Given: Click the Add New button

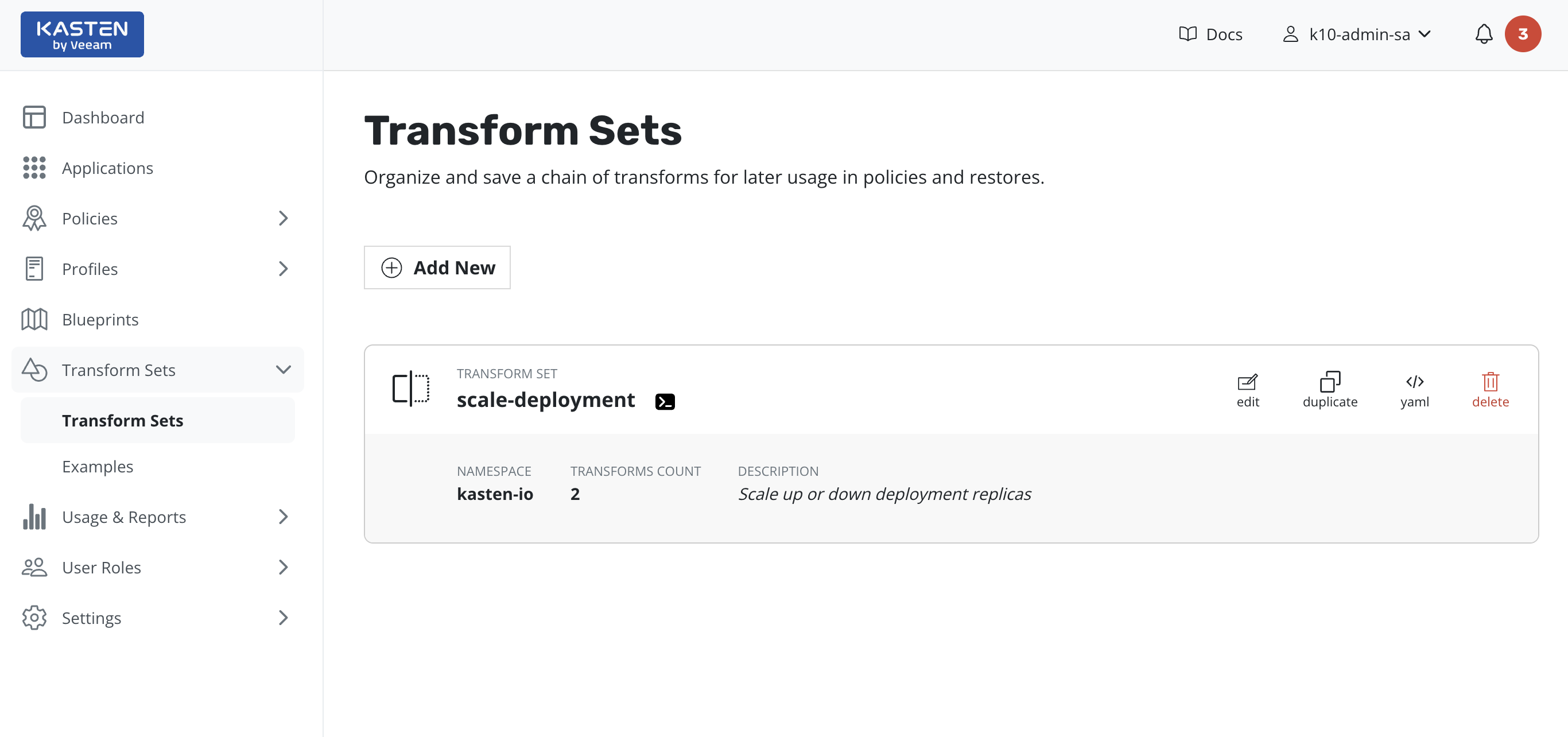Looking at the screenshot, I should point(437,268).
